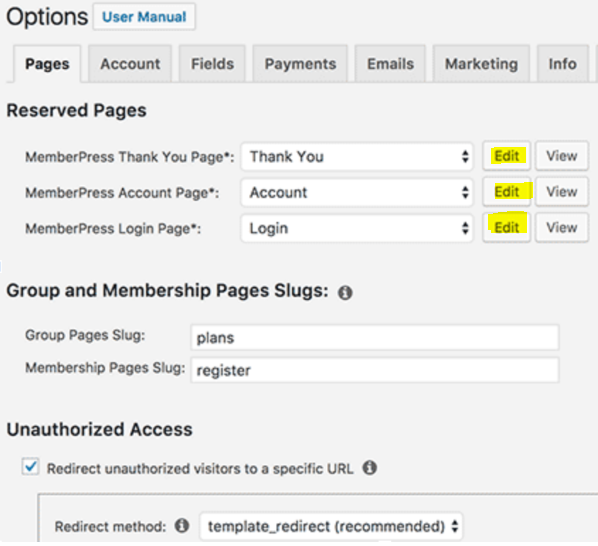Screen dimensions: 598x546
Task: Click the MemberPress Account Page label
Action: point(122,193)
